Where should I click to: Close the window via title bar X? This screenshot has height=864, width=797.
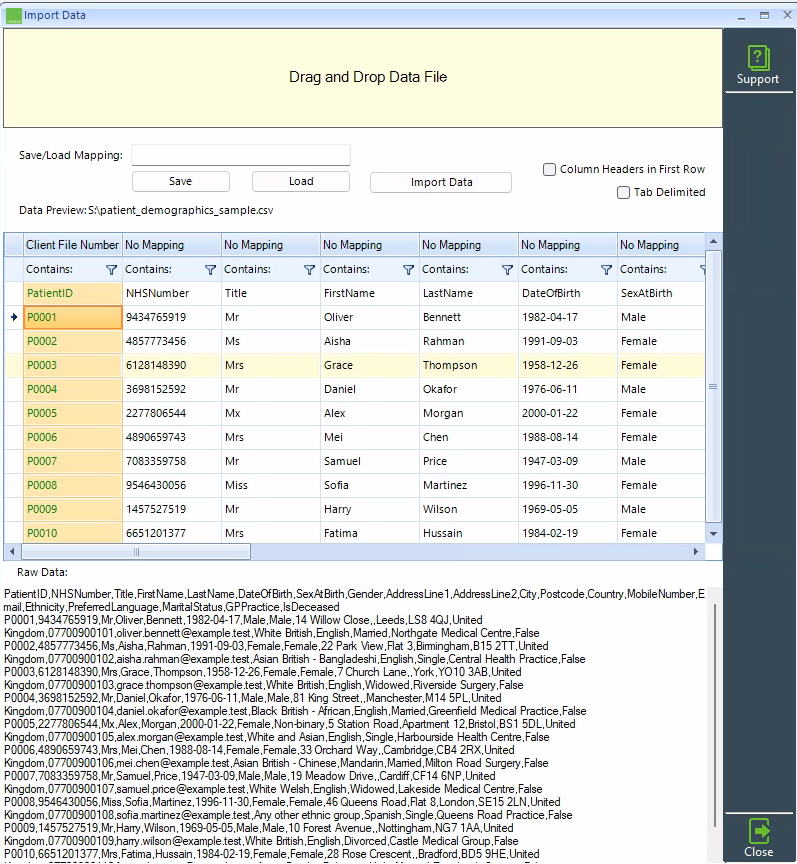click(x=788, y=15)
